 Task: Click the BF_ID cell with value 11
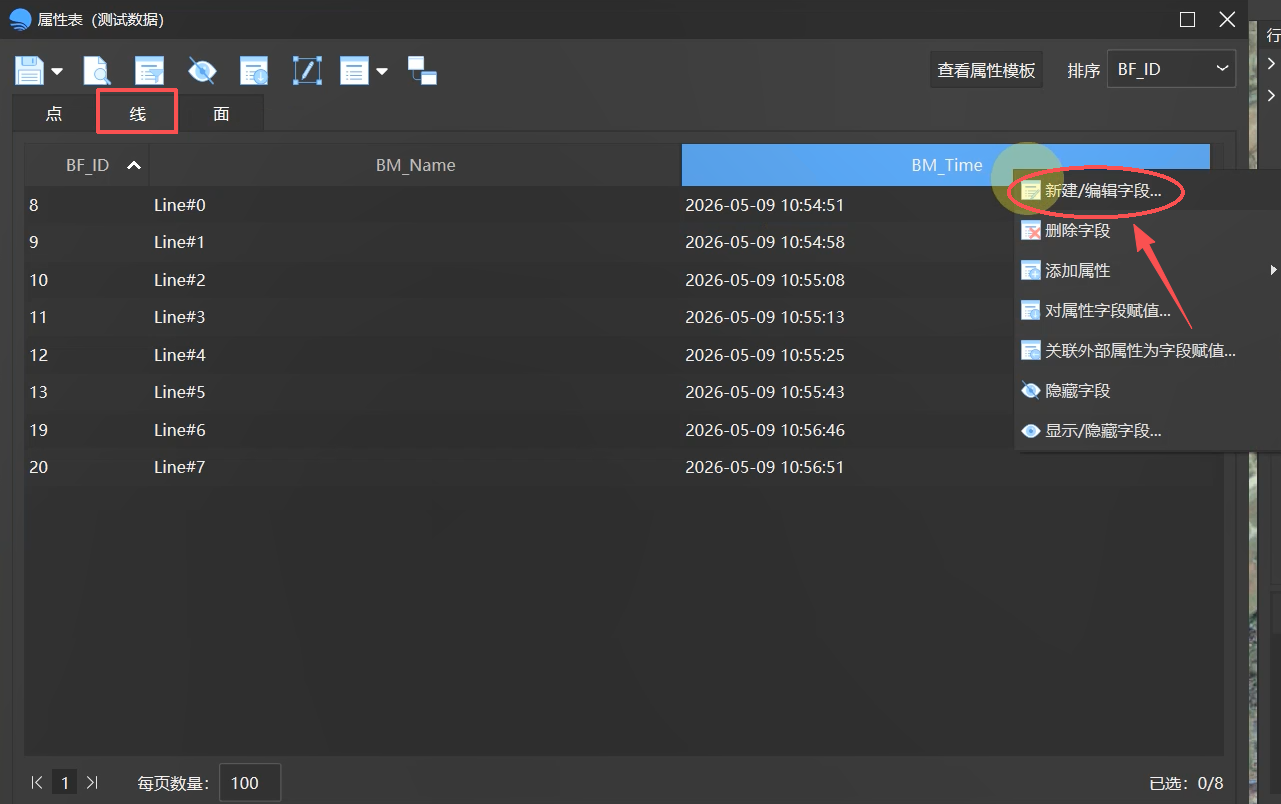click(x=87, y=317)
